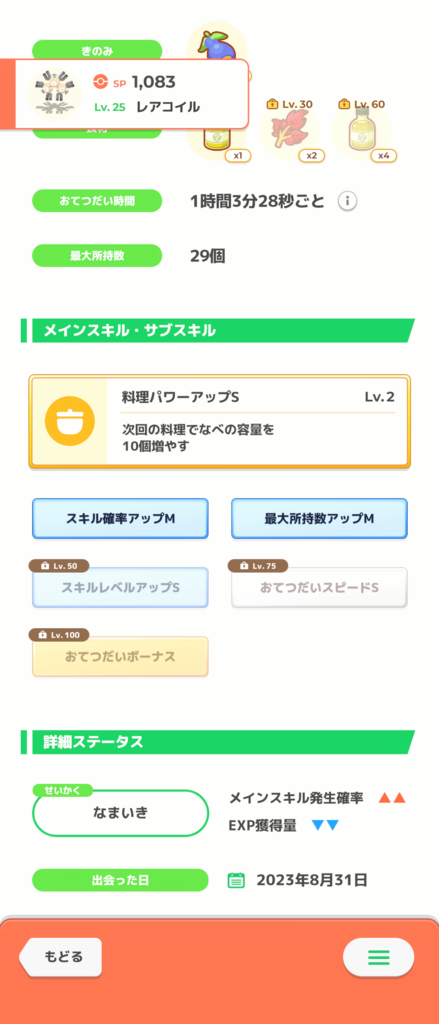Tap the locked おてつだいスピードS sub skill
This screenshot has height=1024, width=439.
[319, 587]
